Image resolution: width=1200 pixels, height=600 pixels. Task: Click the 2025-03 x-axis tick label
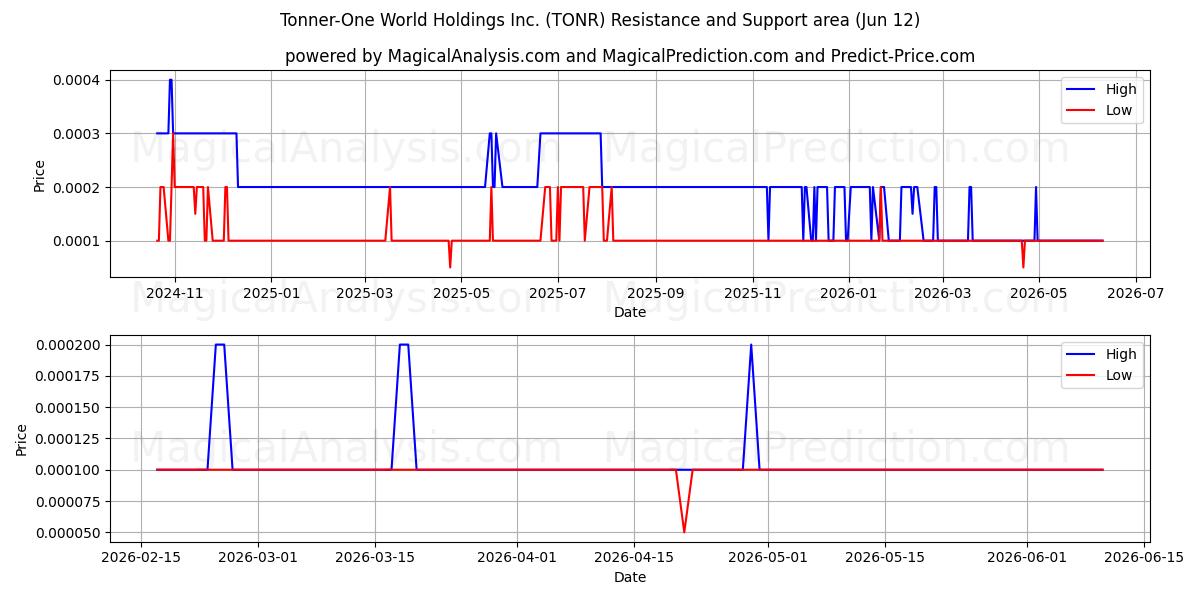pyautogui.click(x=364, y=293)
